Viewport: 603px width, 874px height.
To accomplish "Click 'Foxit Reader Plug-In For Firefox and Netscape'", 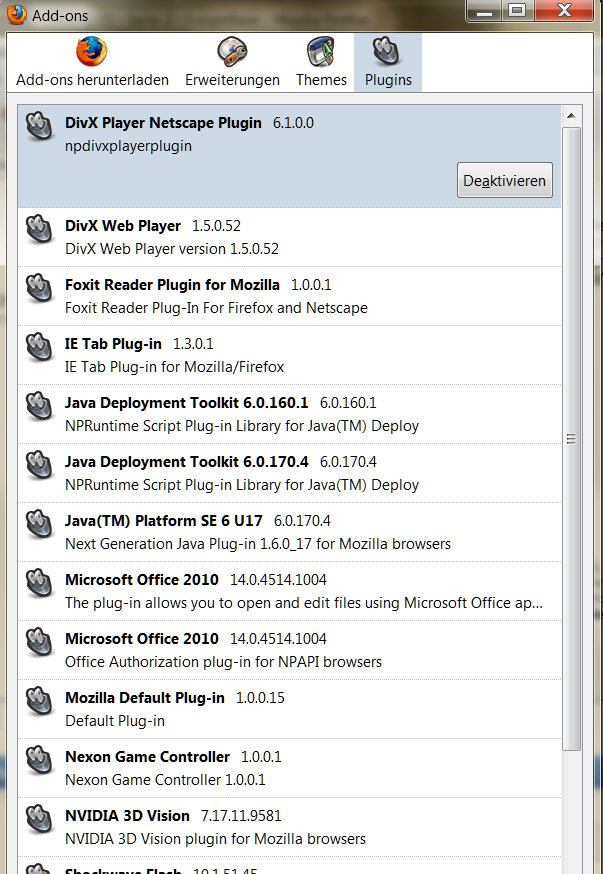I will click(216, 308).
